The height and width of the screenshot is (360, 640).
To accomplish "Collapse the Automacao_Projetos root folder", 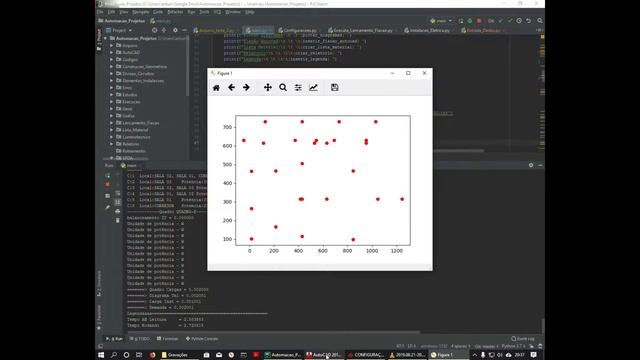I will tap(105, 38).
